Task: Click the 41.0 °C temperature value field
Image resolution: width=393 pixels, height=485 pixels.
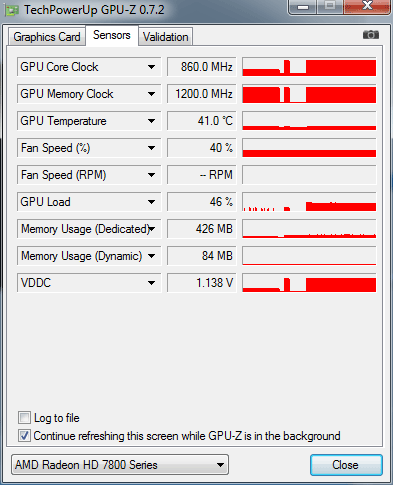Action: point(202,121)
